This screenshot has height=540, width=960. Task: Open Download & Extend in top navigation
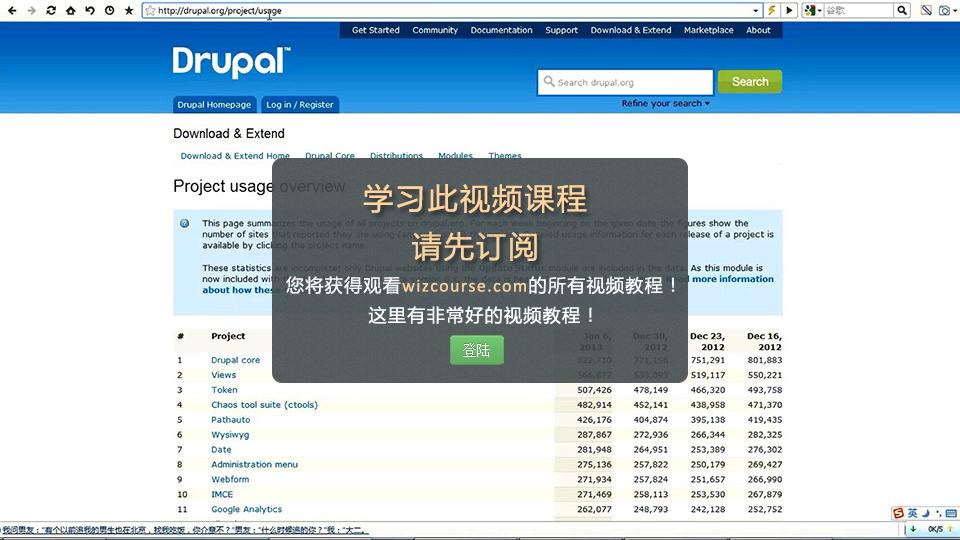[x=631, y=30]
